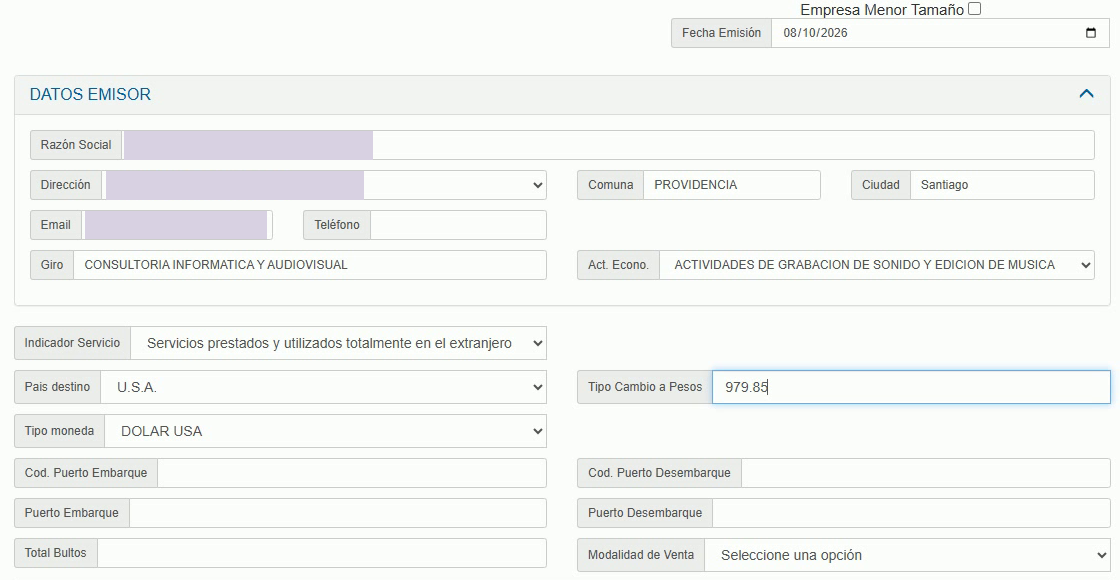Click the Teléfono input field
This screenshot has width=1120, height=580.
coord(458,225)
